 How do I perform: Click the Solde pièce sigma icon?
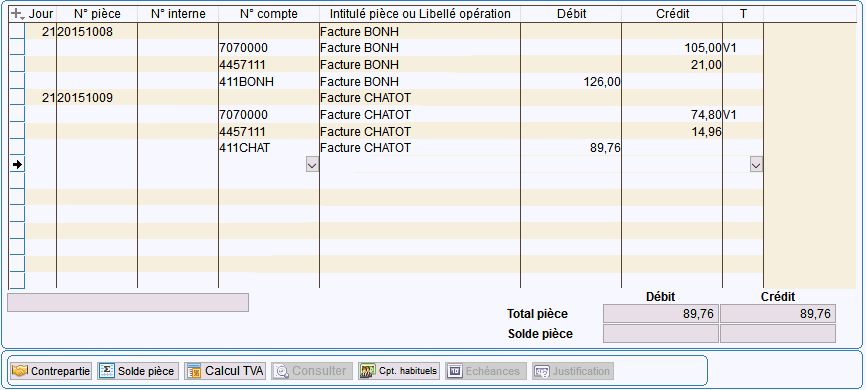[107, 371]
